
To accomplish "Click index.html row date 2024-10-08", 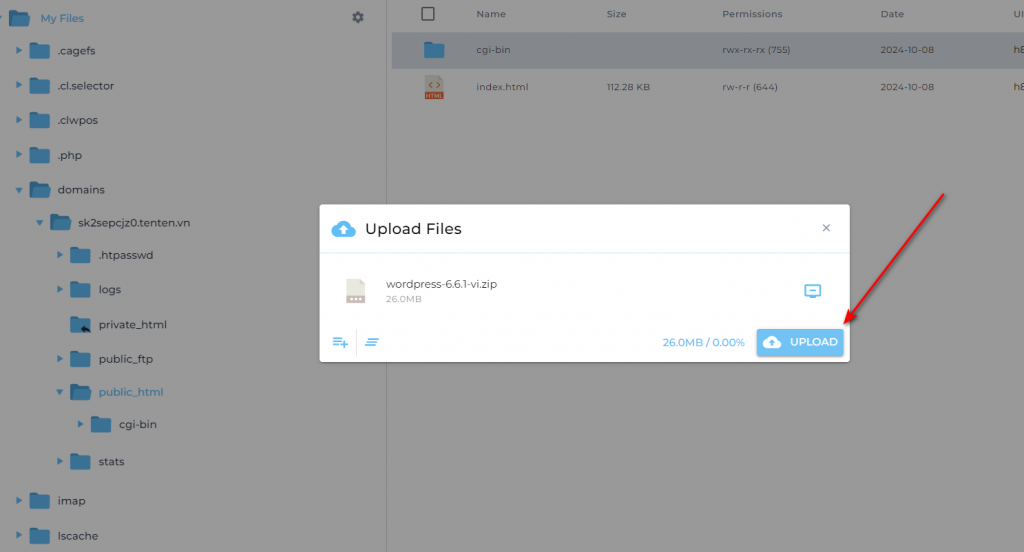I will [907, 87].
